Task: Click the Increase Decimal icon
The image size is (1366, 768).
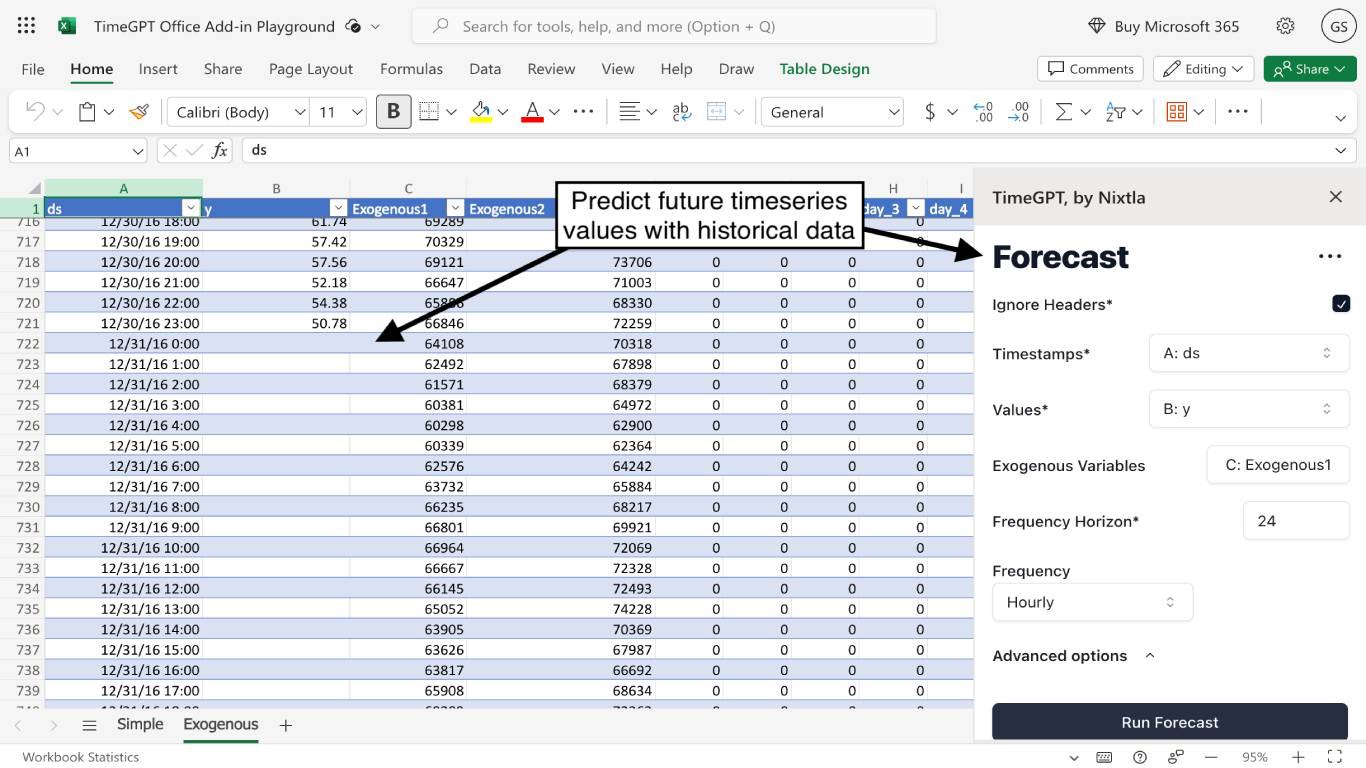Action: click(x=983, y=112)
